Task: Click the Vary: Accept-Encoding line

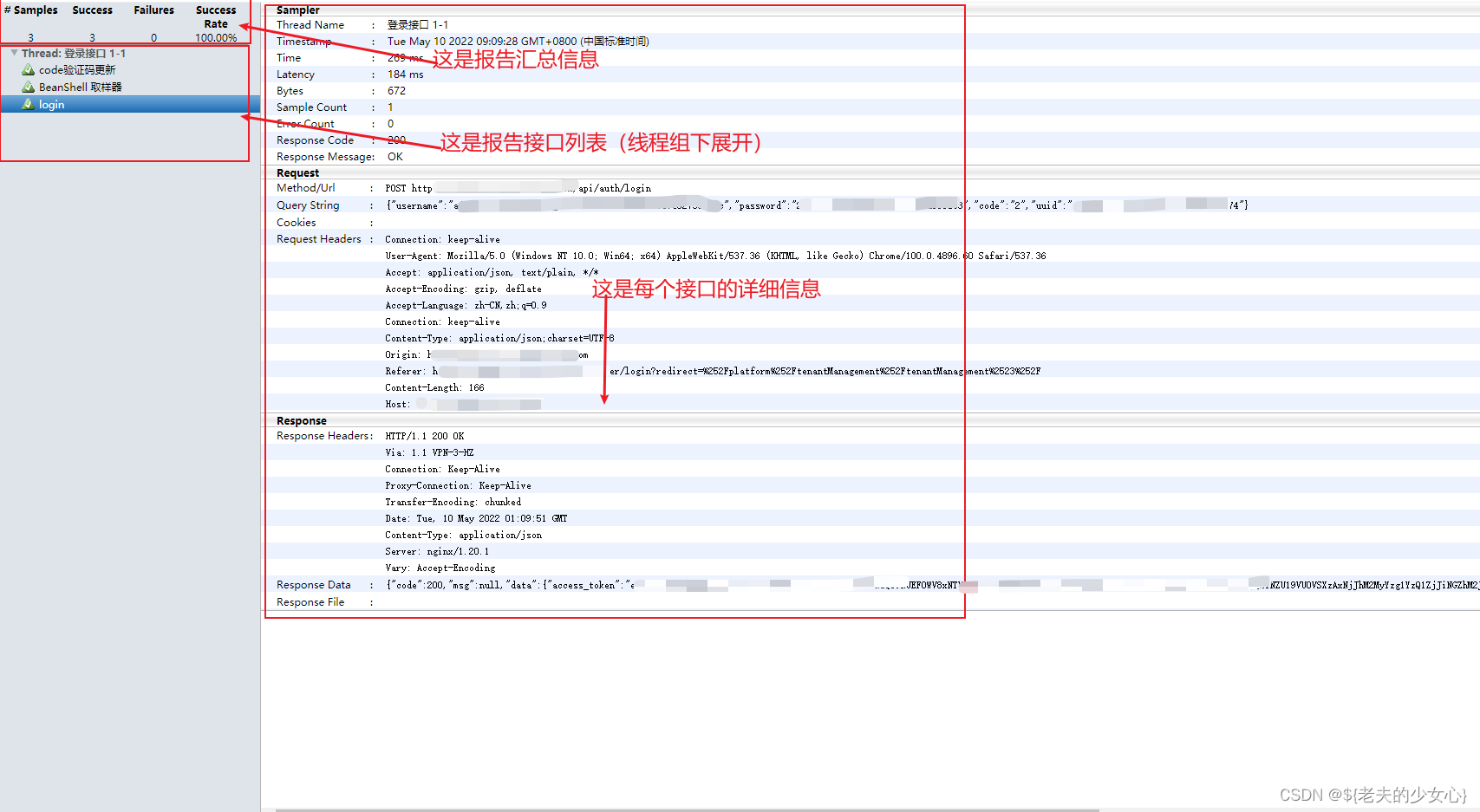Action: 440,568
